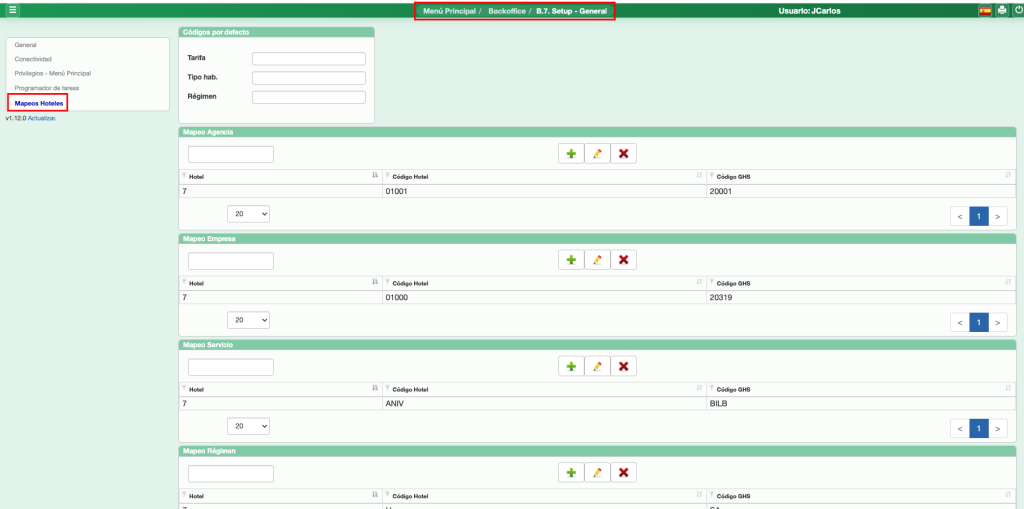Viewport: 1024px width, 509px height.
Task: Click the Actualizar version link
Action: pos(42,118)
